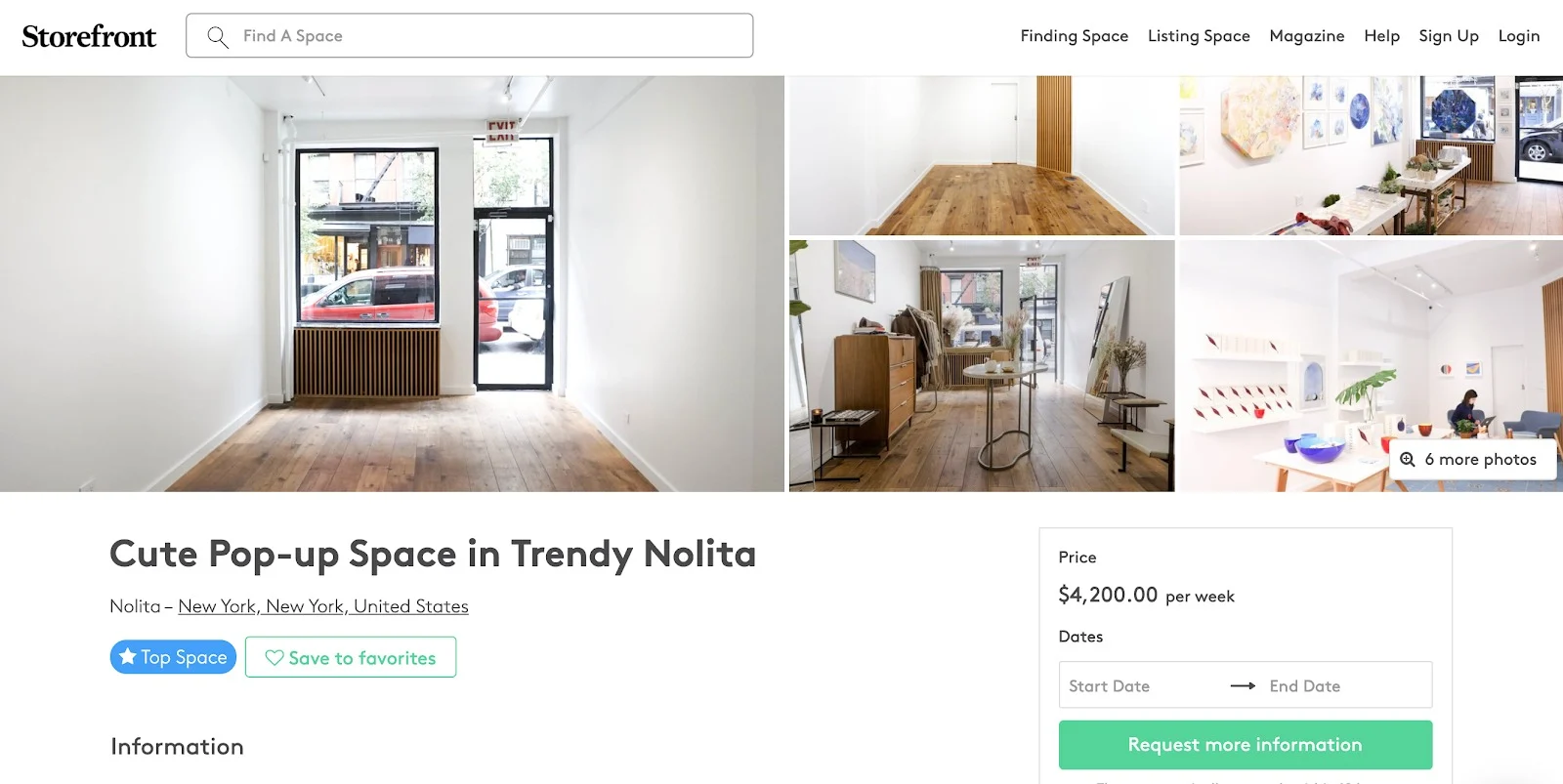Click Request more information button
Screen dimensions: 1563x784
pos(1246,745)
